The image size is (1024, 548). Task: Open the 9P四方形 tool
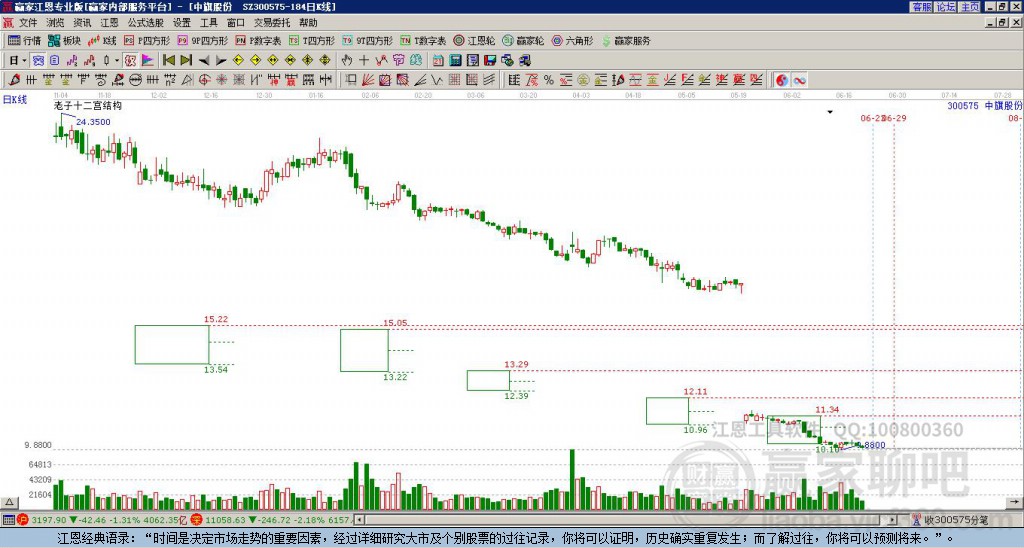coord(202,40)
